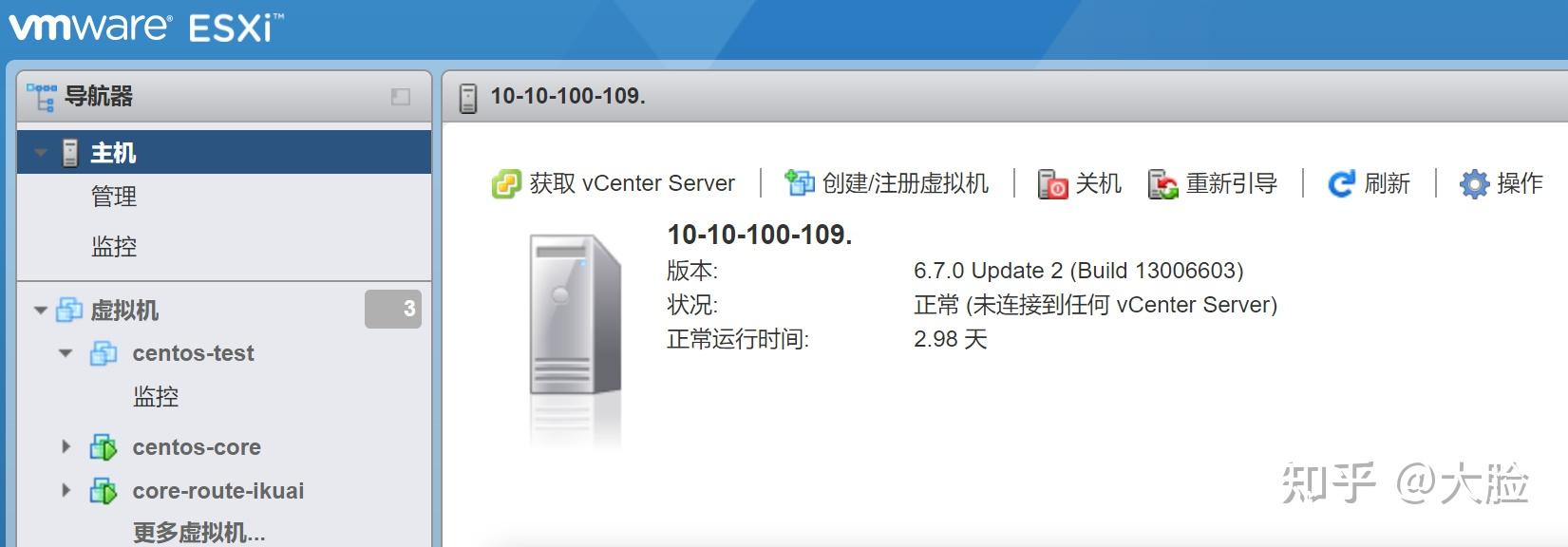1568x547 pixels.
Task: Click the blue Refresh (刷新) icon
Action: point(1341,183)
